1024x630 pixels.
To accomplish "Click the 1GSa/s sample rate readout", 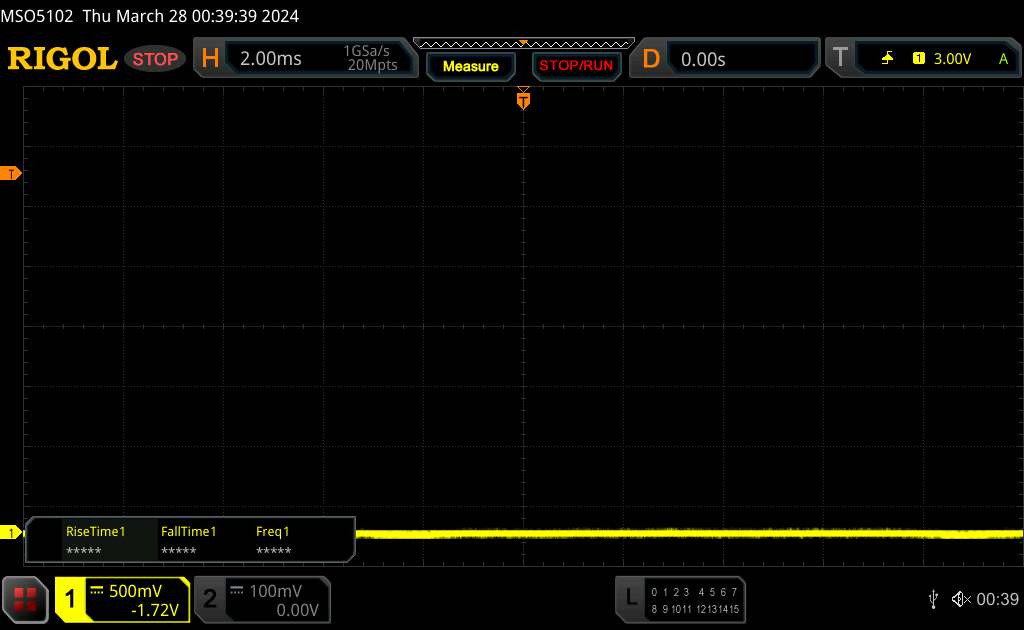I will tap(366, 51).
